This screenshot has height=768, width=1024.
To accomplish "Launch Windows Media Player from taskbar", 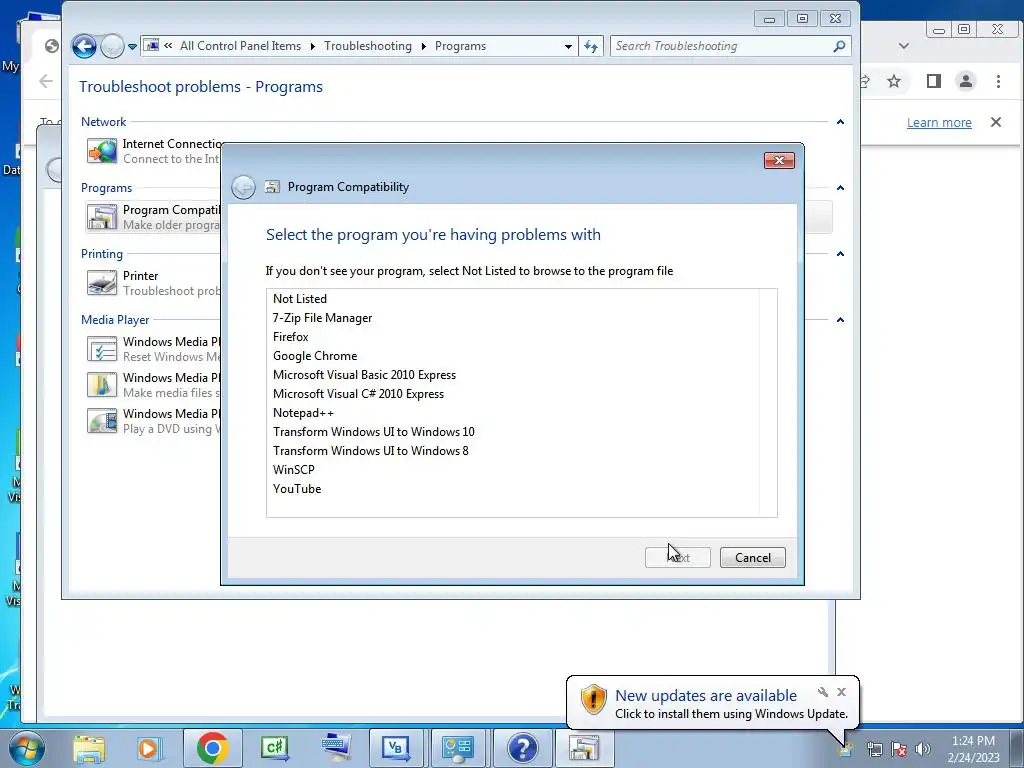I will point(149,748).
